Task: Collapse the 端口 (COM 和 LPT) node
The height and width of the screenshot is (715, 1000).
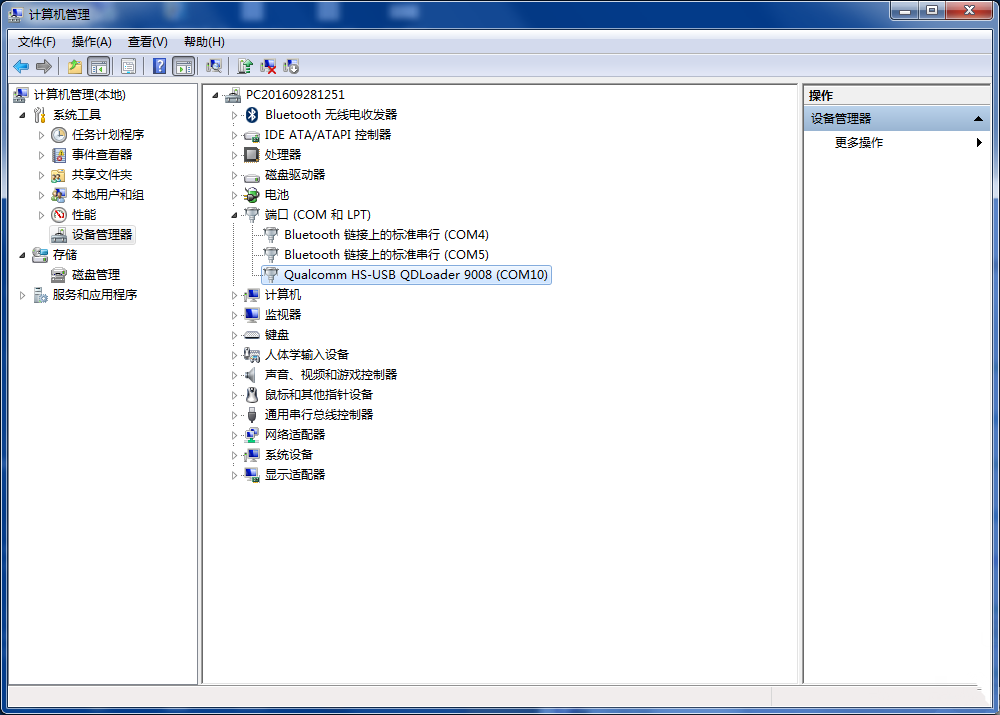Action: tap(234, 216)
